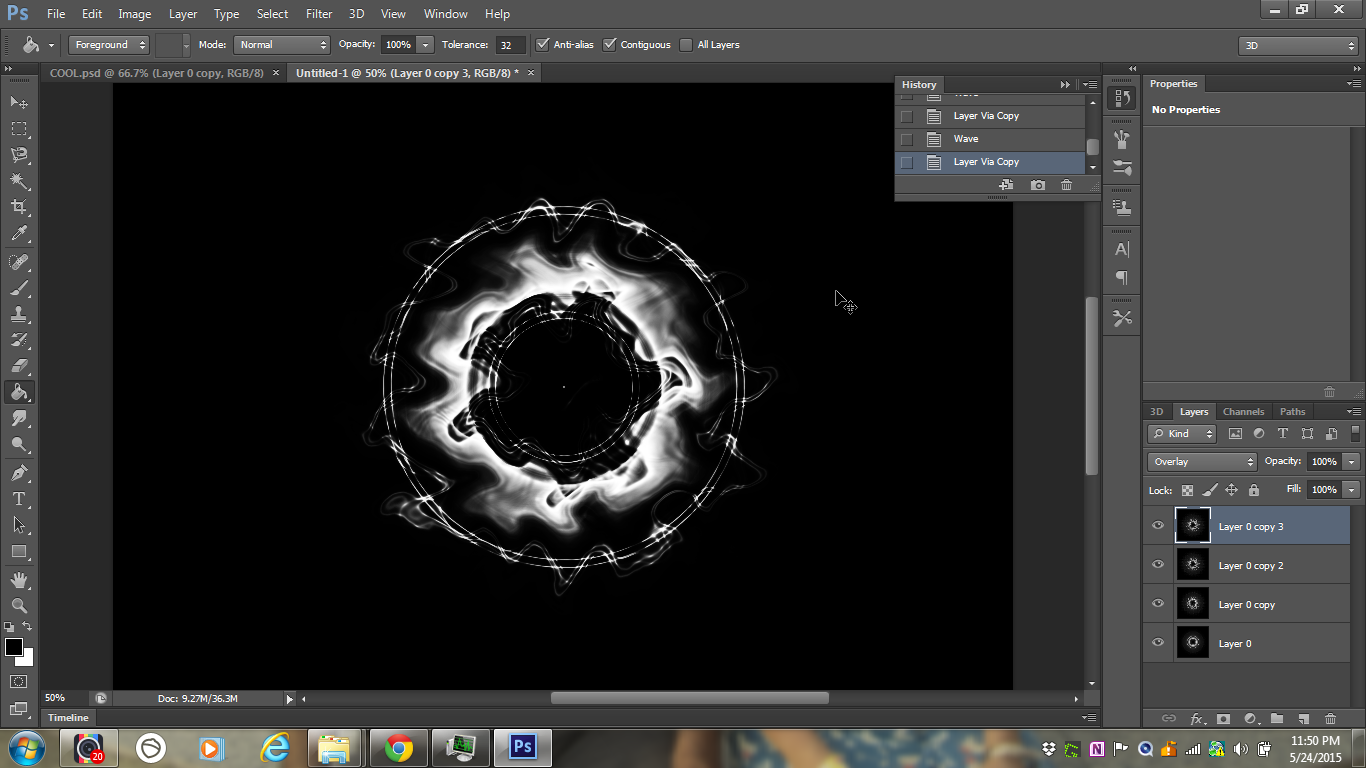The image size is (1366, 768).
Task: Activate the Pen tool
Action: click(x=19, y=472)
